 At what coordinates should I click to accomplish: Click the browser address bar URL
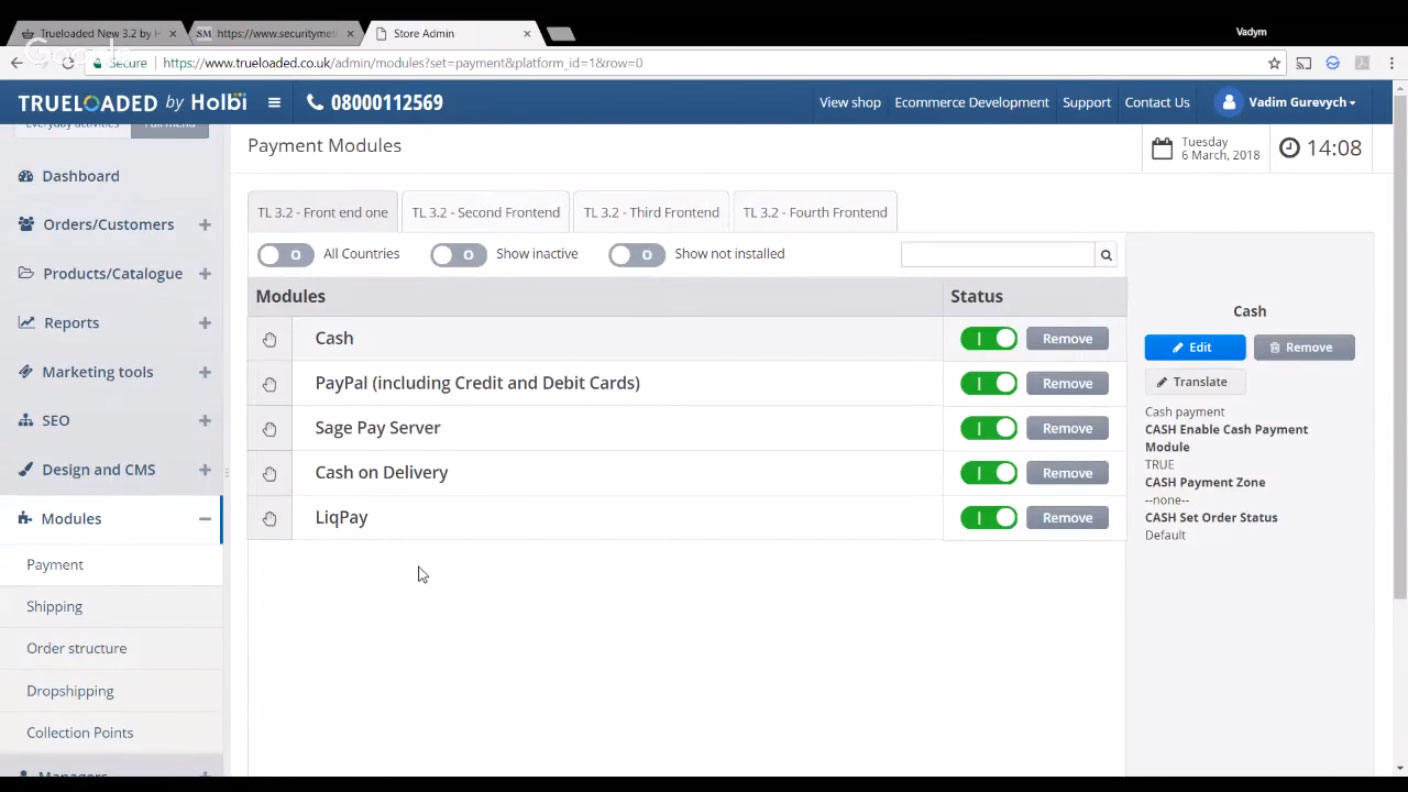(403, 63)
